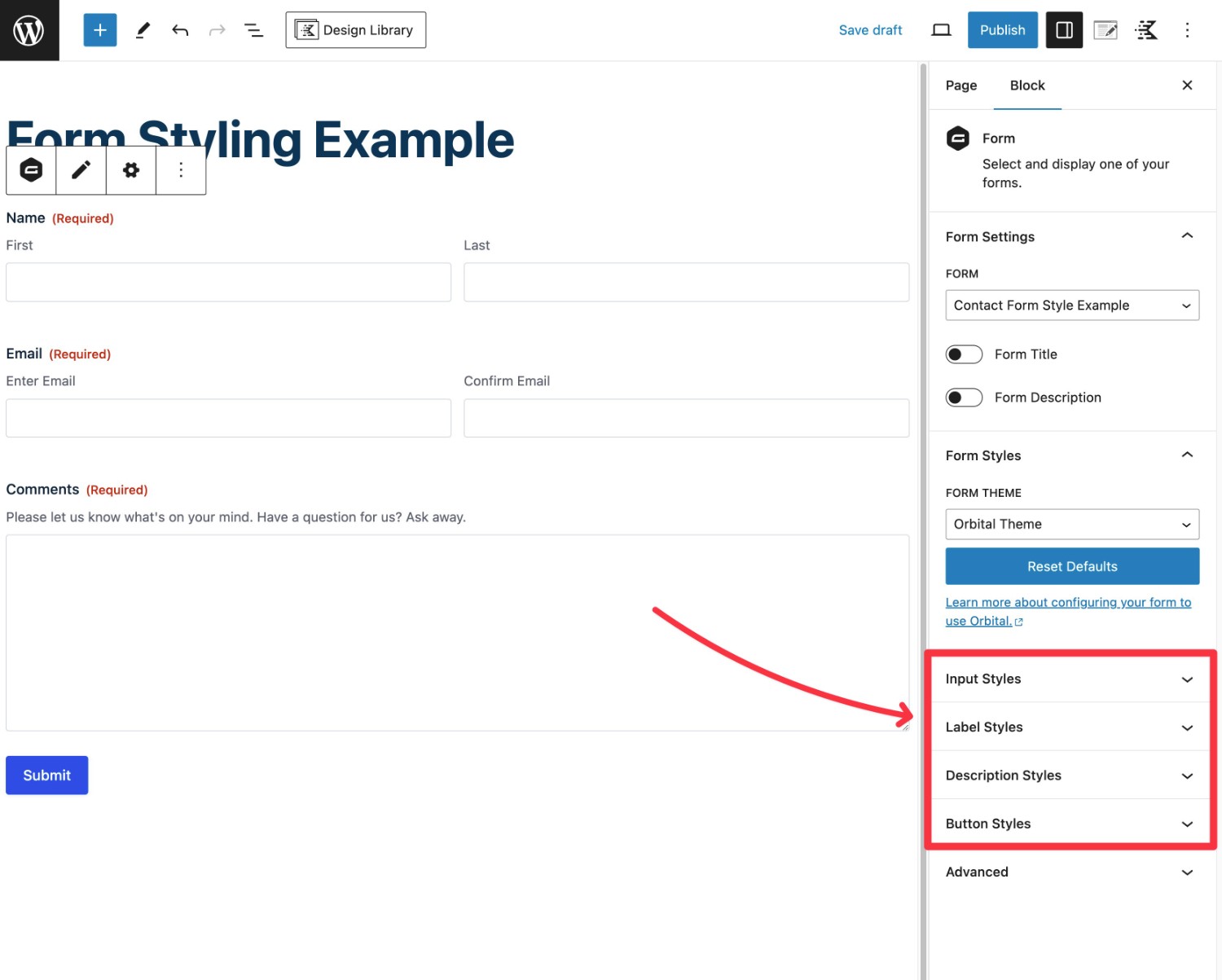Image resolution: width=1222 pixels, height=980 pixels.
Task: Enable the Form Description toggle
Action: [x=964, y=398]
